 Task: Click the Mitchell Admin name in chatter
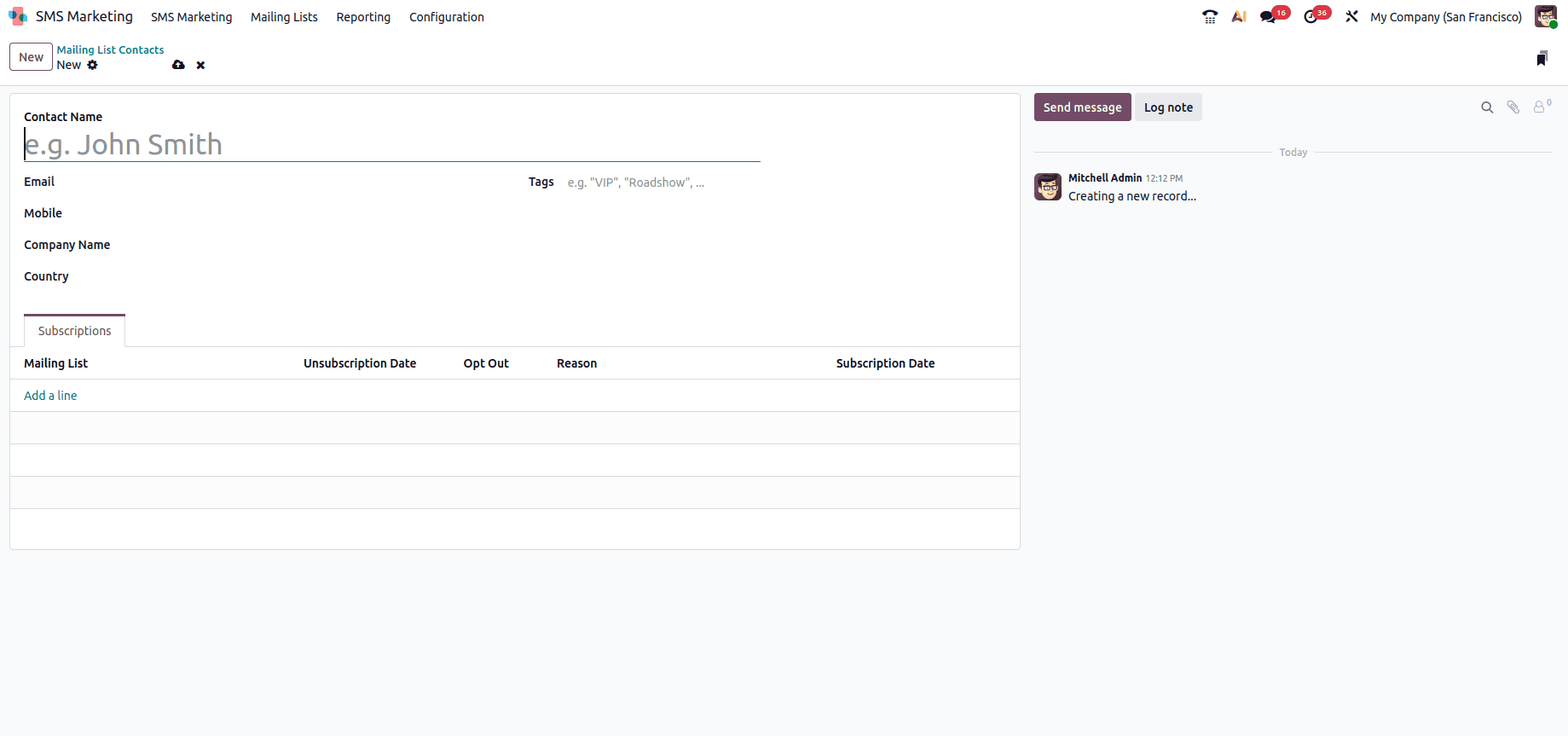pos(1105,177)
